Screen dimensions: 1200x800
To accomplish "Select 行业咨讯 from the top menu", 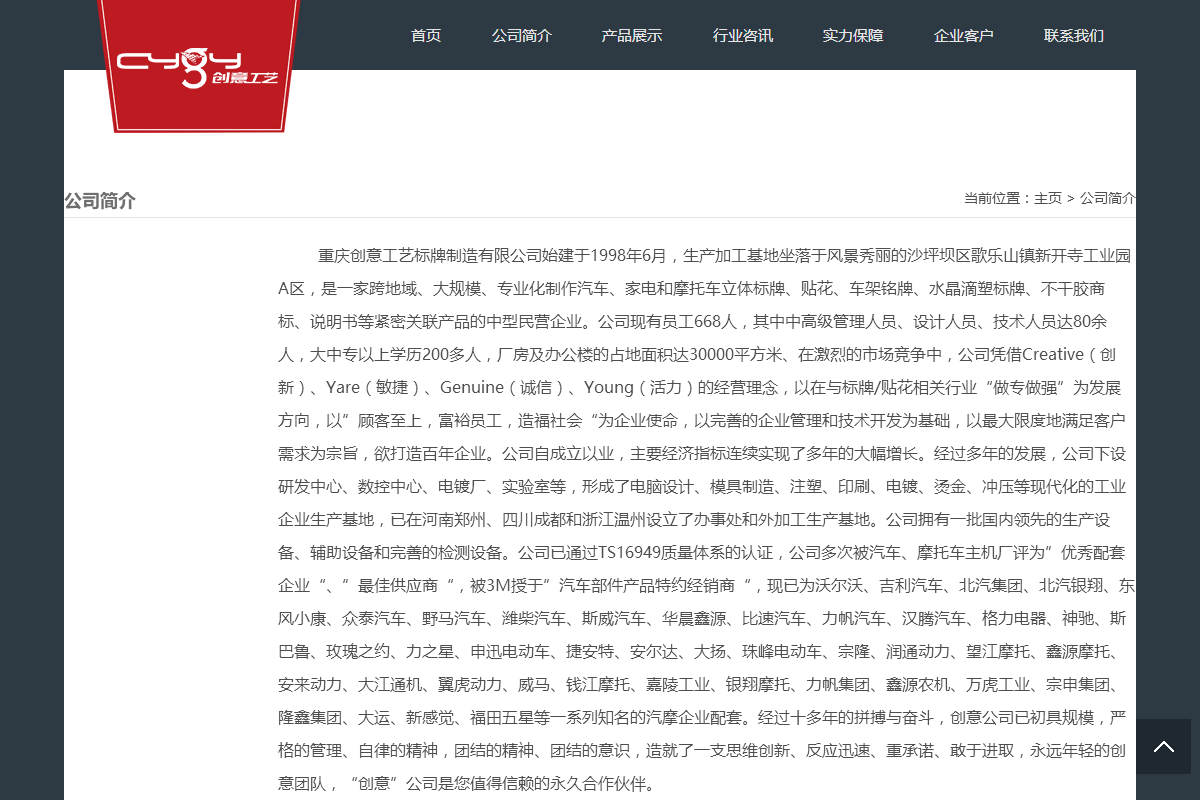I will point(743,36).
